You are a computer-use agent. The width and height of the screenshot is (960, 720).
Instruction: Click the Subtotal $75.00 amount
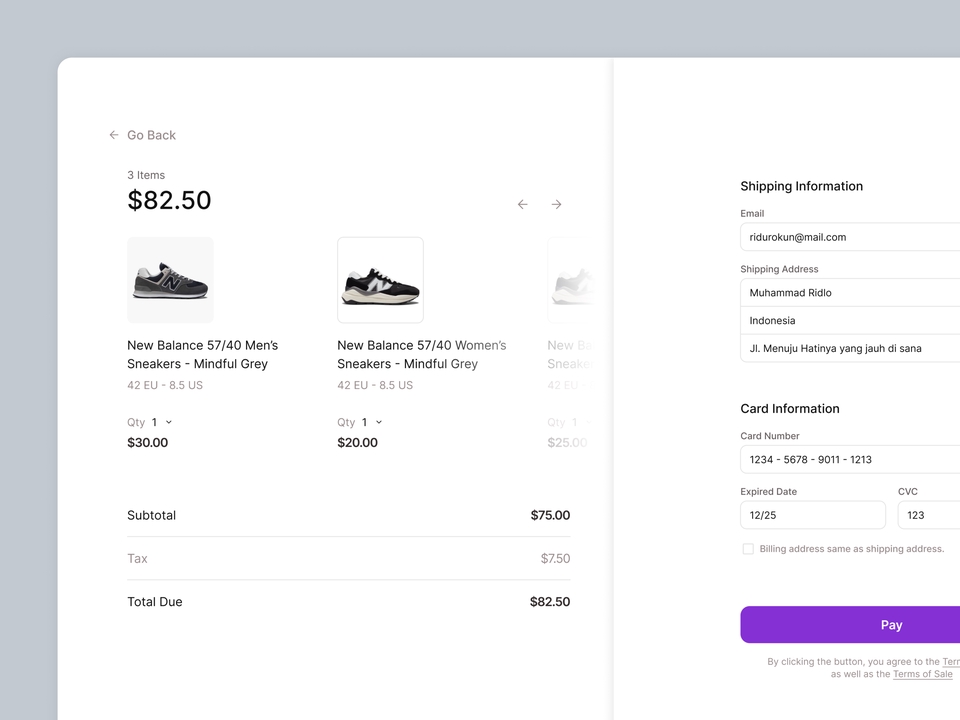click(x=550, y=516)
